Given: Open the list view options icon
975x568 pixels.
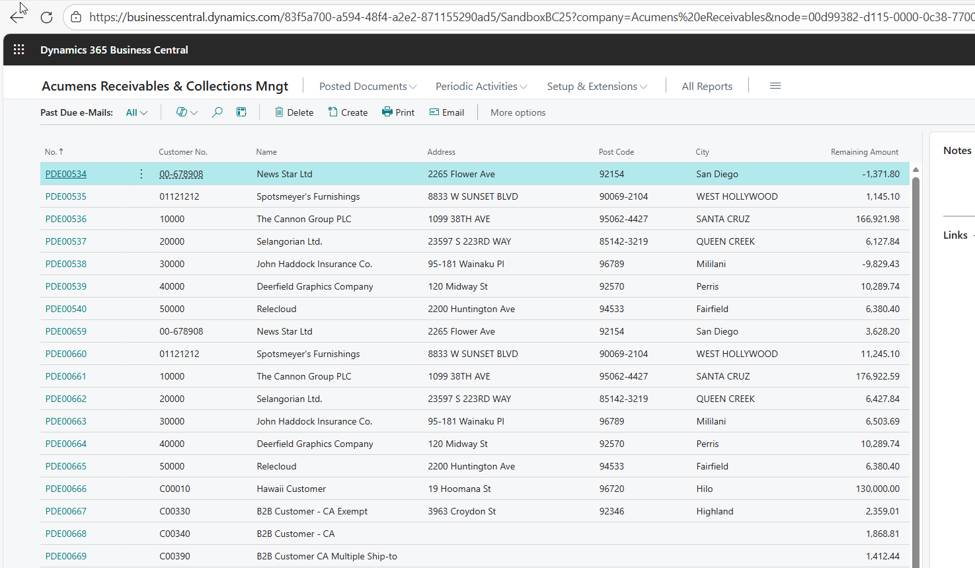Looking at the screenshot, I should click(182, 112).
